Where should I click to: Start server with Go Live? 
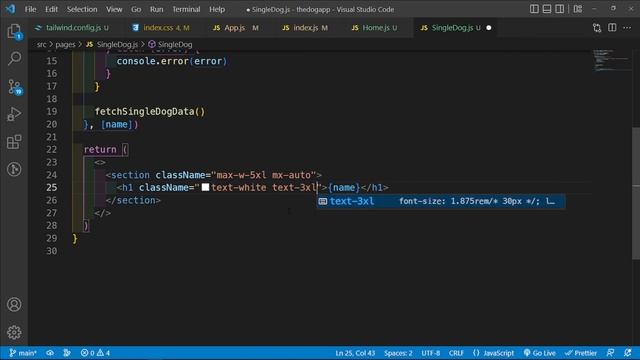tap(539, 353)
